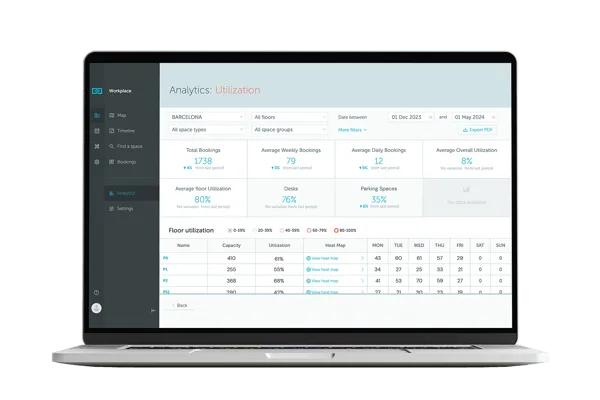Click View heat map for P2
The image size is (600, 400).
coord(324,281)
